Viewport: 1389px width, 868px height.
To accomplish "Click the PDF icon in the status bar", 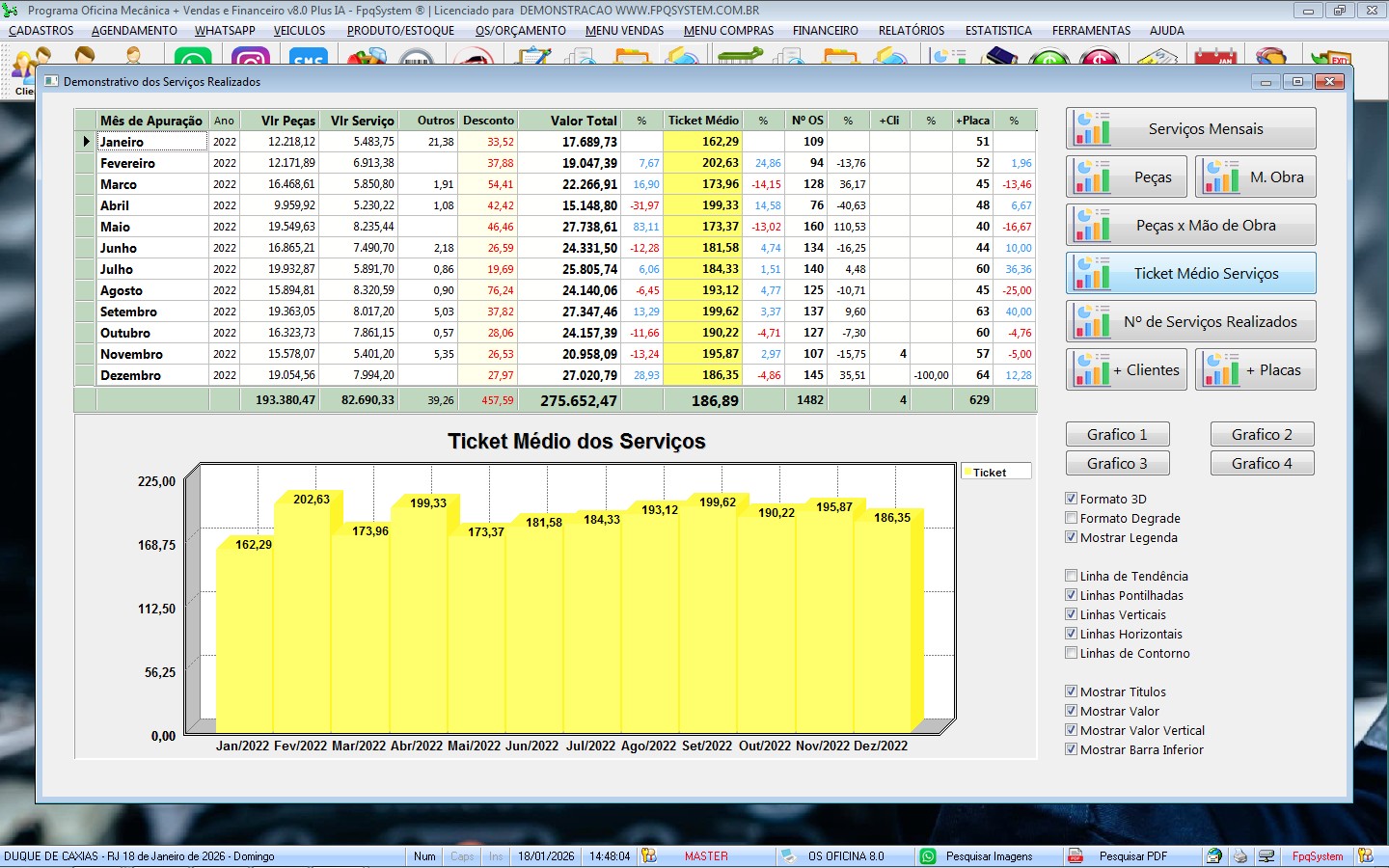I will pyautogui.click(x=1076, y=855).
